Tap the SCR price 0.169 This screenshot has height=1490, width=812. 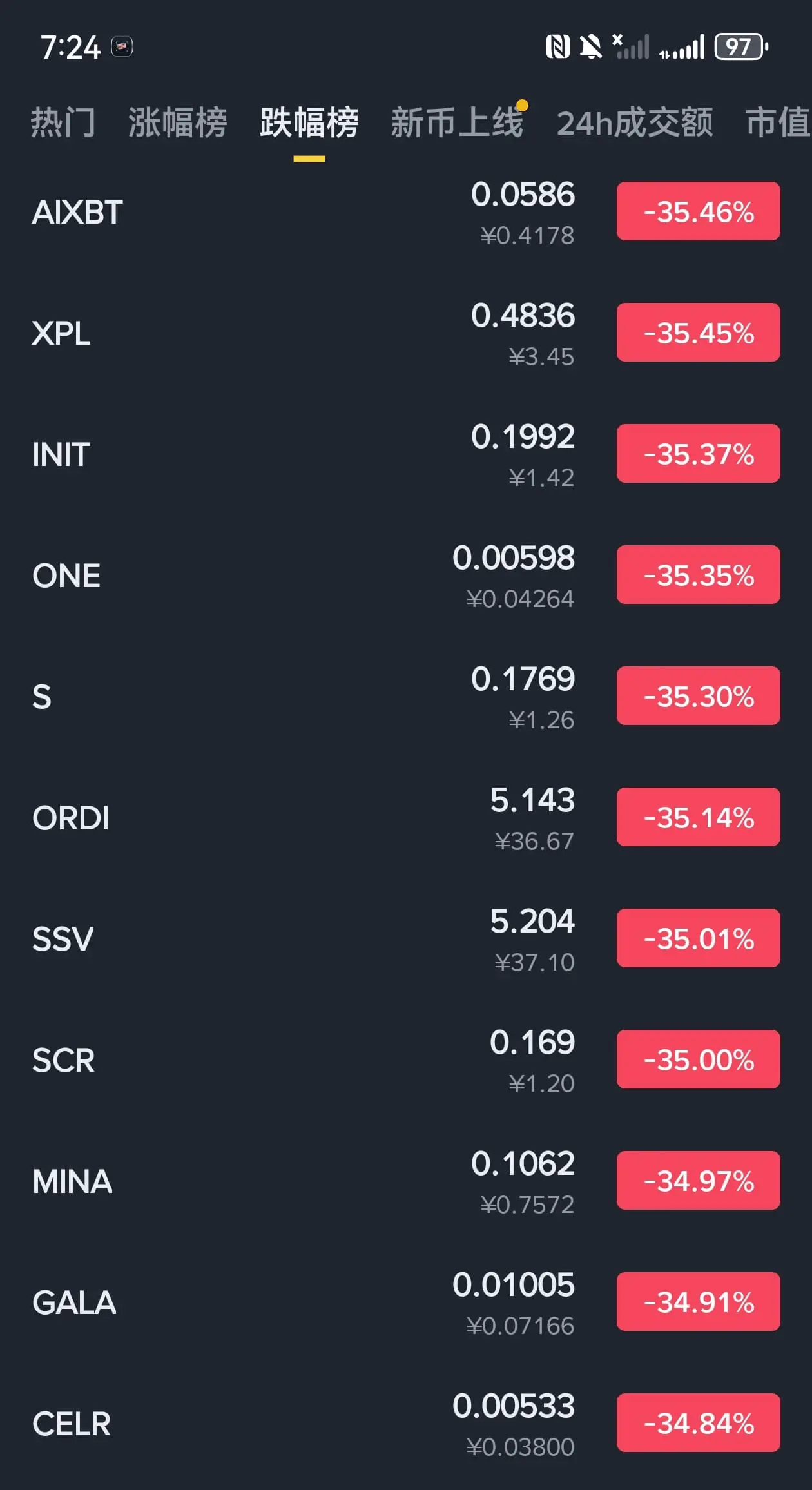(x=532, y=1043)
